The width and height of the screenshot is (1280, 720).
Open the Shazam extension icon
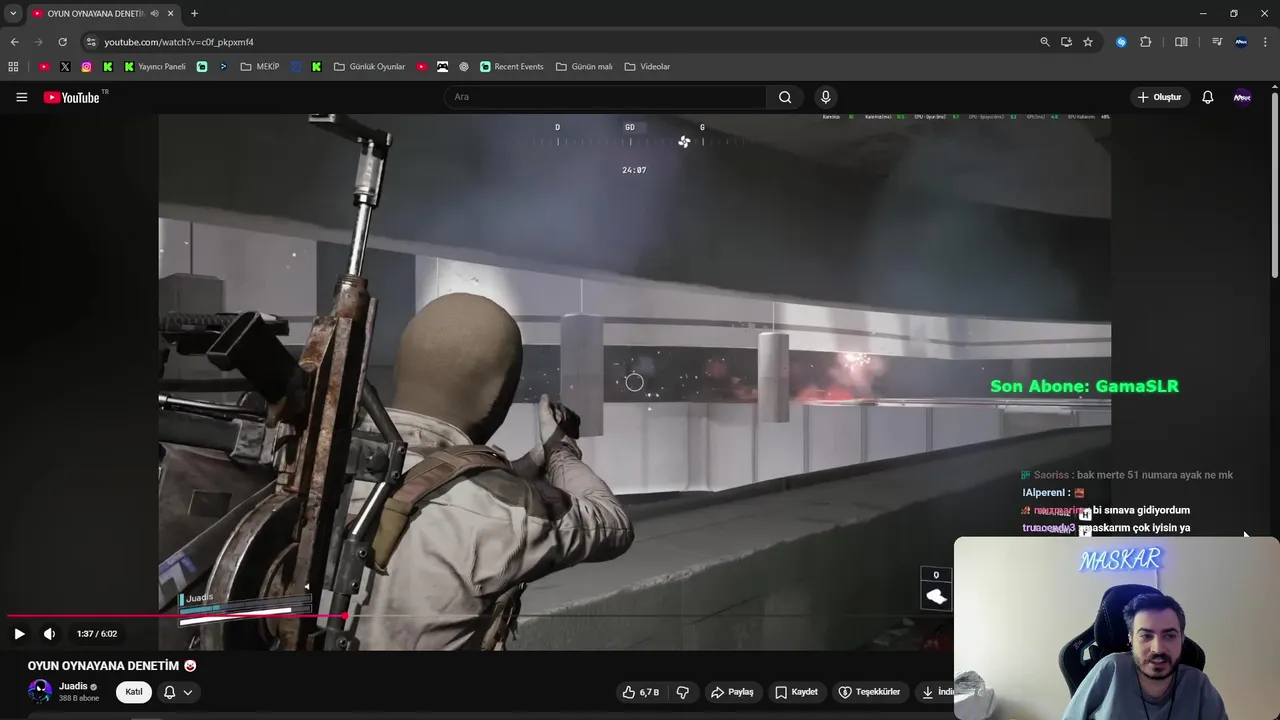click(x=1121, y=42)
